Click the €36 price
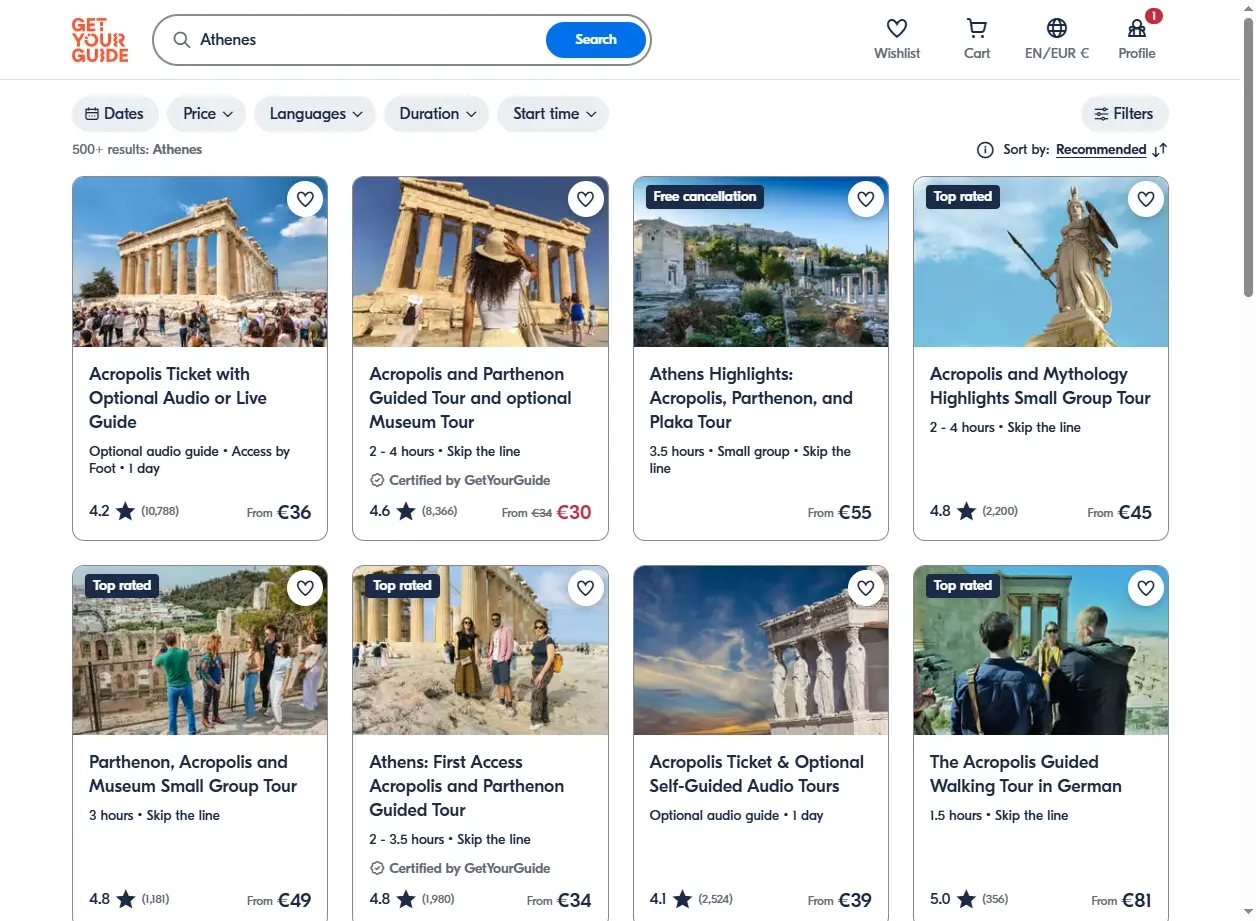This screenshot has height=921, width=1256. (294, 512)
